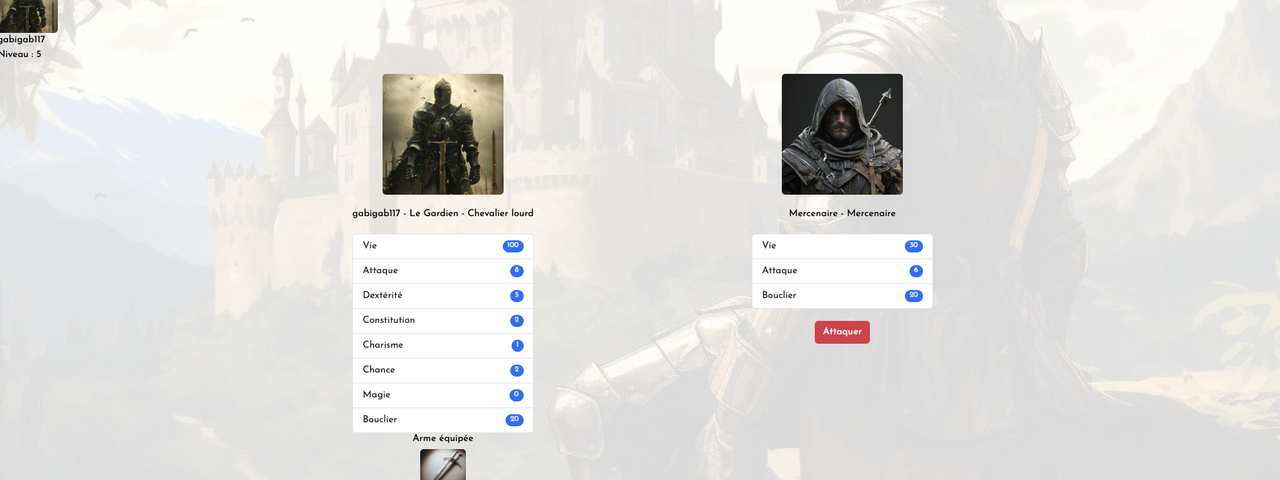1280x480 pixels.
Task: Select the Mercenaire's Bouclier stat row
Action: 842,296
